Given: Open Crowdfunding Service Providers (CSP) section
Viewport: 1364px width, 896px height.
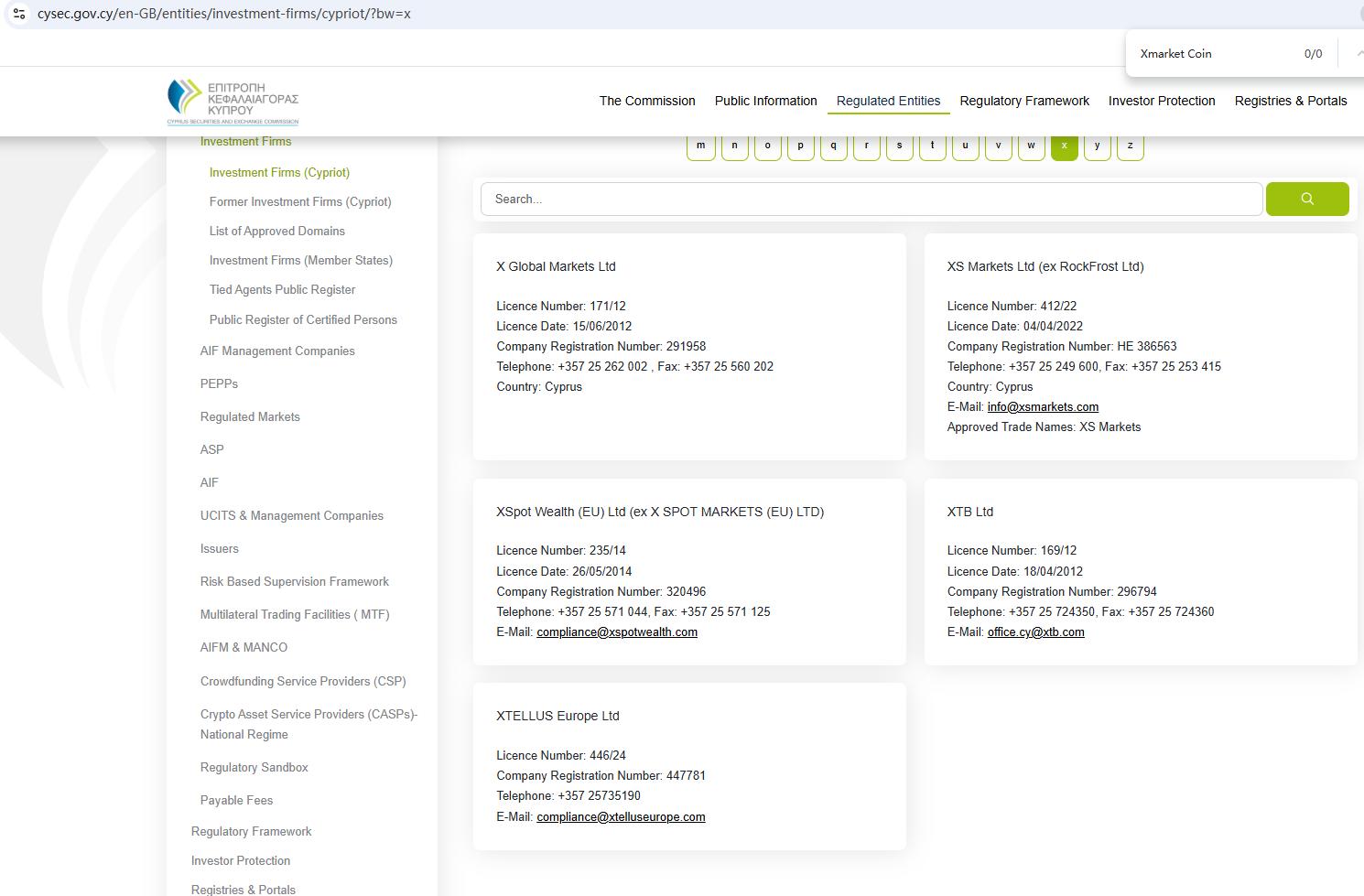Looking at the screenshot, I should 303,682.
